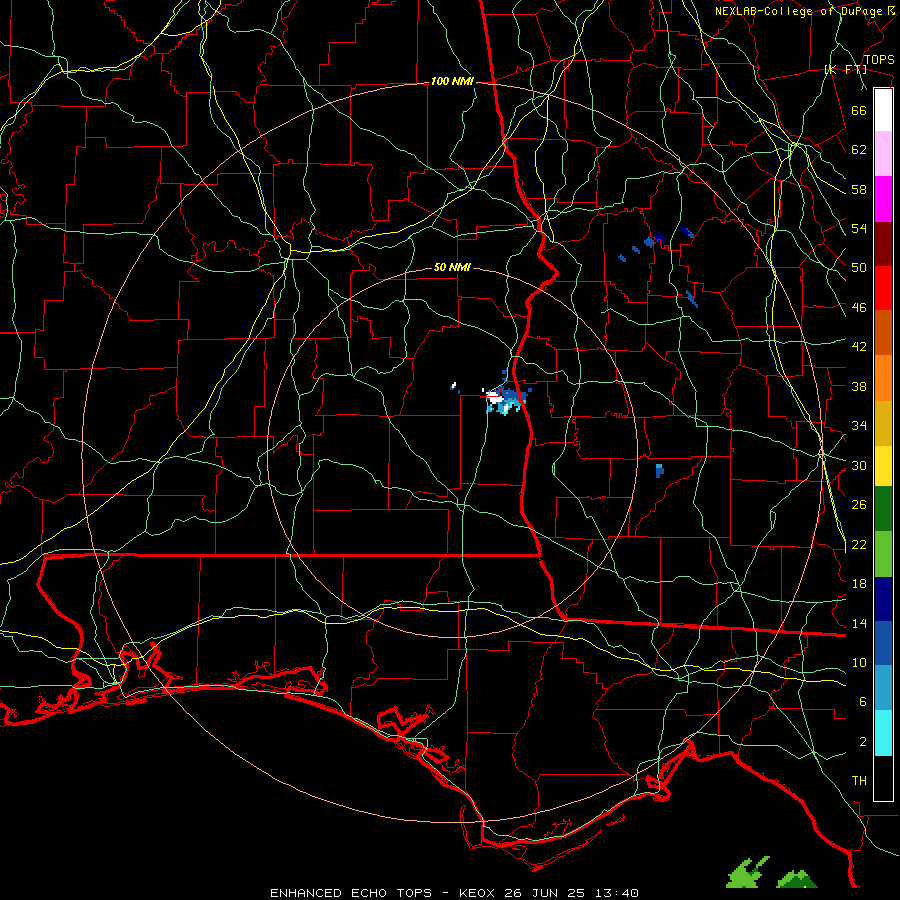Select the light pink legend swatch
Viewport: 900px width, 900px height.
click(x=883, y=154)
